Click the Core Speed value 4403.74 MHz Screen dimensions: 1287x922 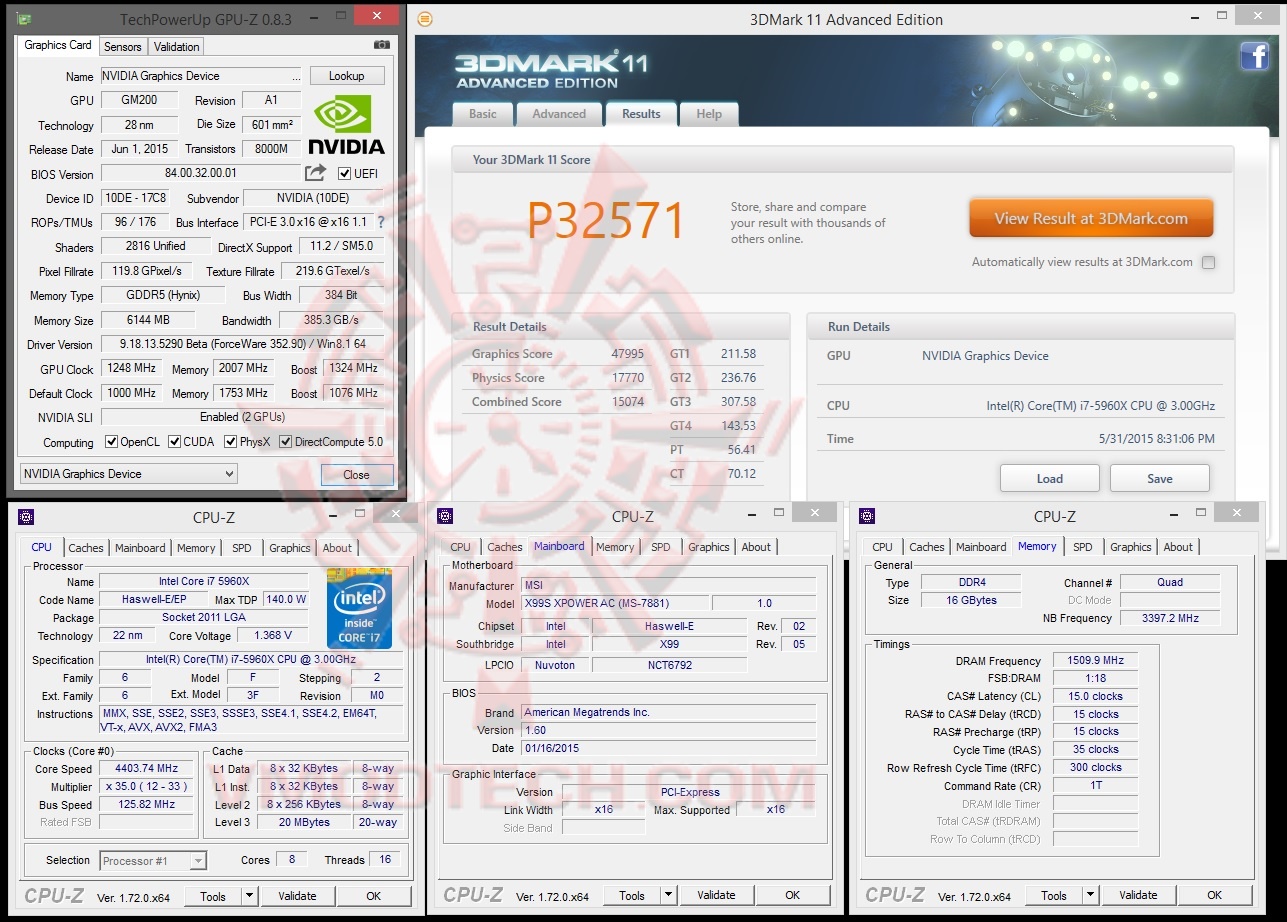pyautogui.click(x=147, y=769)
